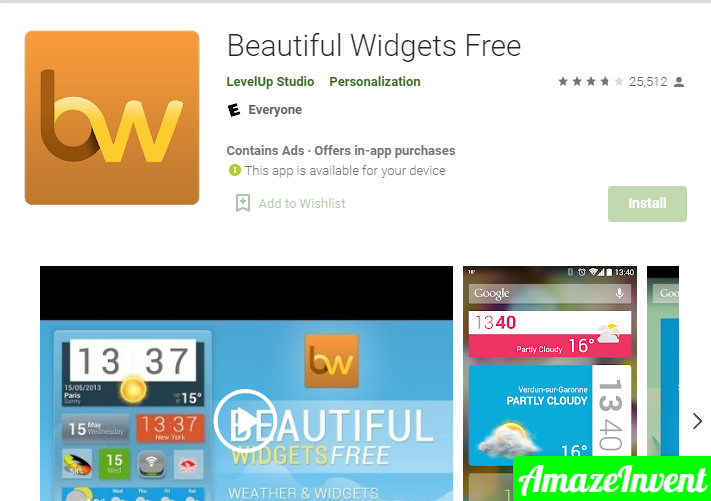Show next screenshots with right chevron
The height and width of the screenshot is (501, 711).
pyautogui.click(x=697, y=421)
